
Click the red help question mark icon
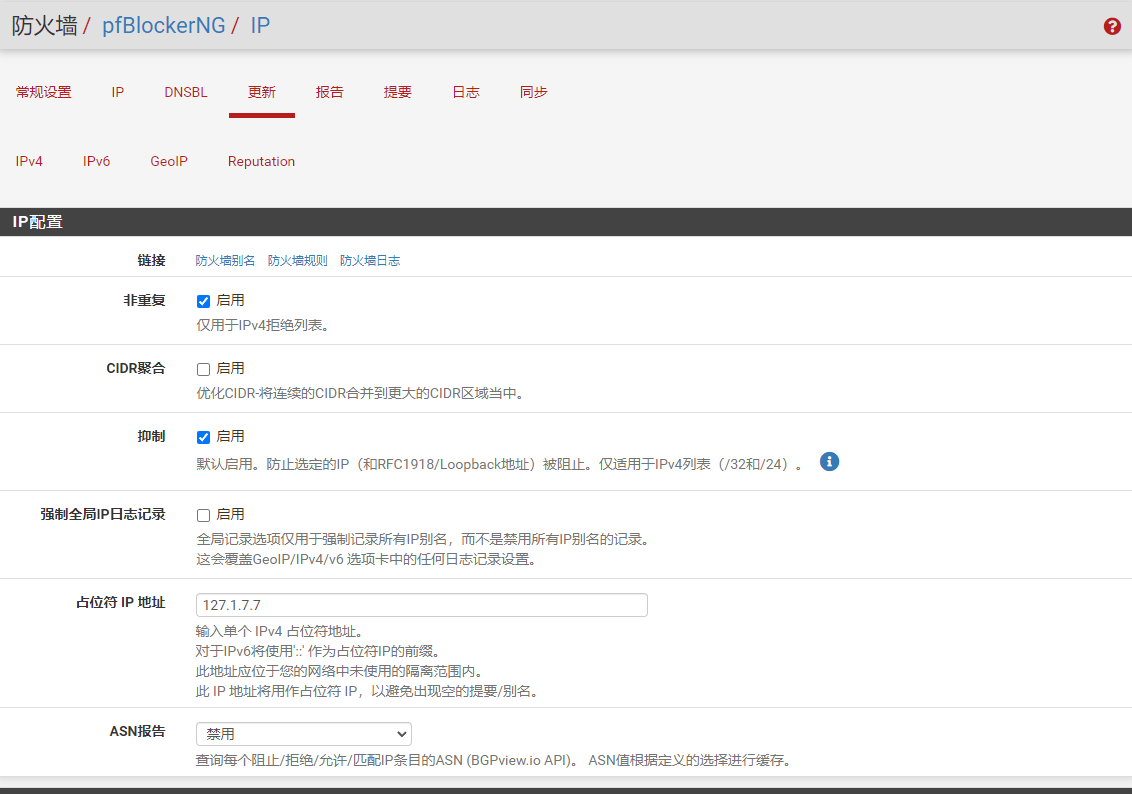click(x=1112, y=27)
